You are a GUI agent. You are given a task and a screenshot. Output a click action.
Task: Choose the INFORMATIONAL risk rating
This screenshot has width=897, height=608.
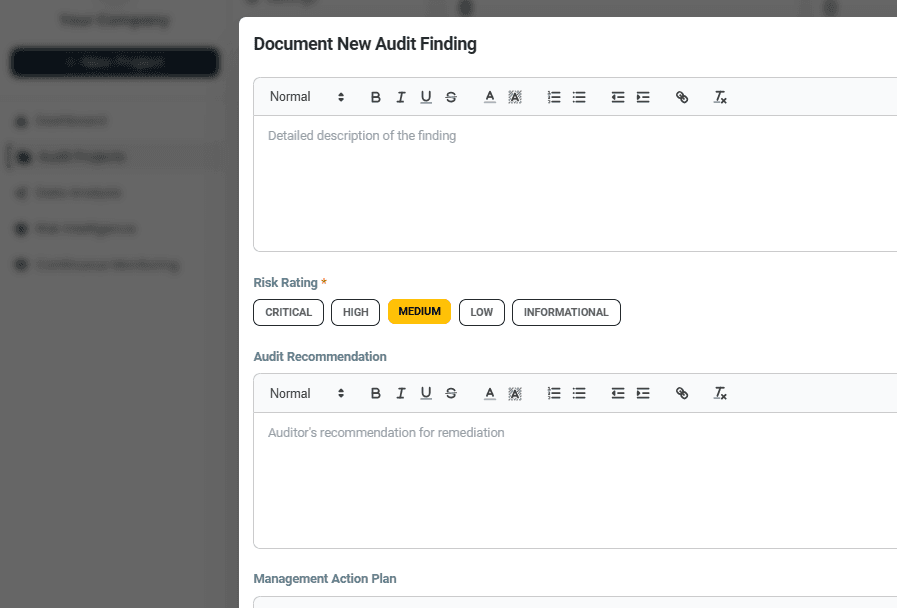[566, 312]
